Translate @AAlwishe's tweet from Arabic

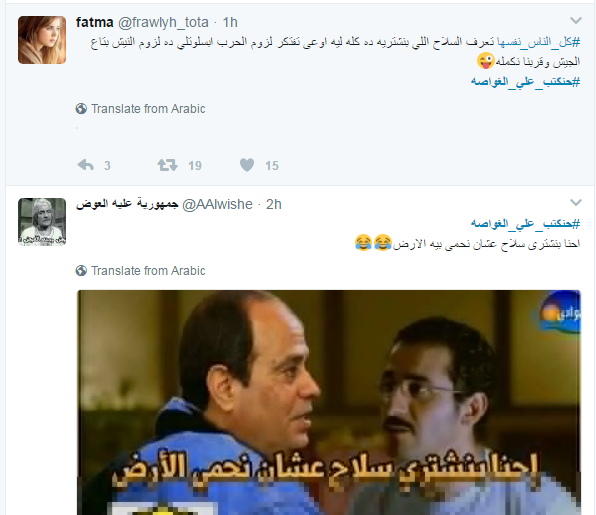tap(148, 271)
